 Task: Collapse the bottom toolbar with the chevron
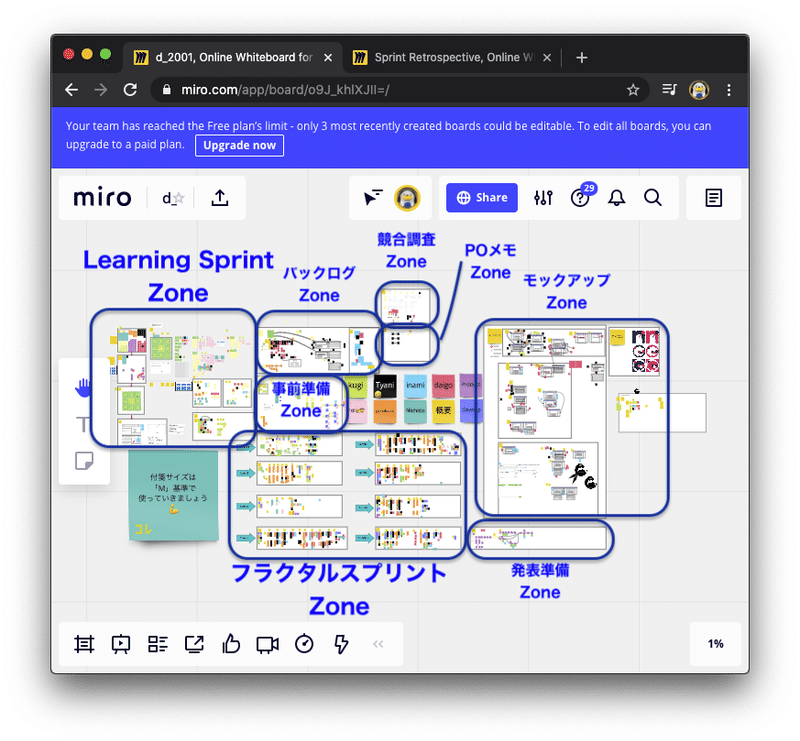pos(378,644)
